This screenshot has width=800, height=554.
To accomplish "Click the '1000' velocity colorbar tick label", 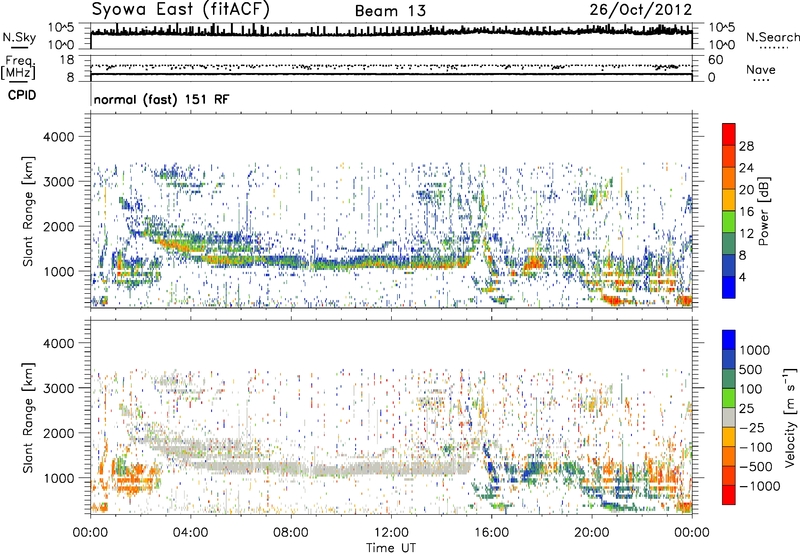I will (754, 350).
